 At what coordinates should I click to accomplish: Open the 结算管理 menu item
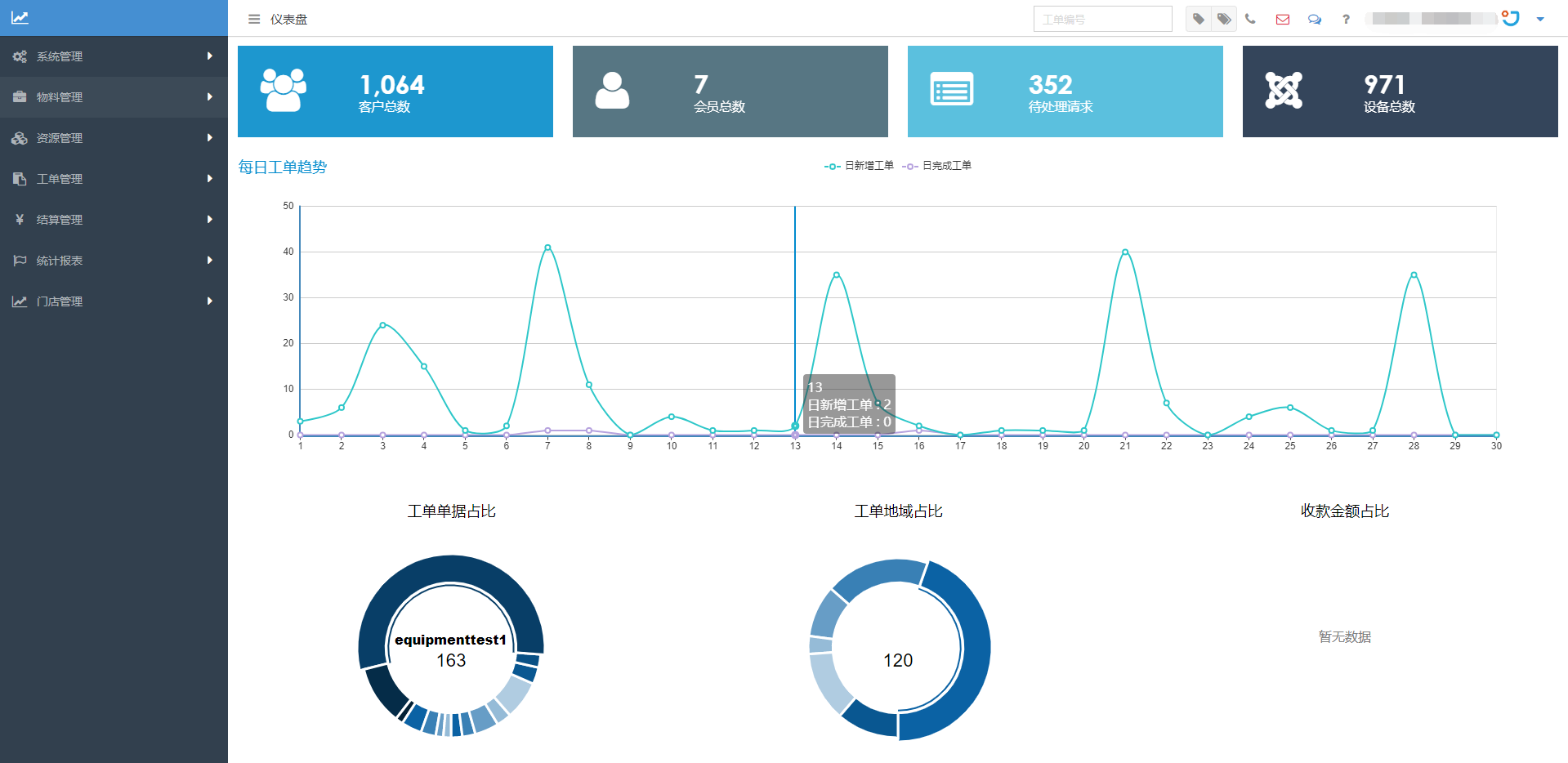tap(114, 220)
